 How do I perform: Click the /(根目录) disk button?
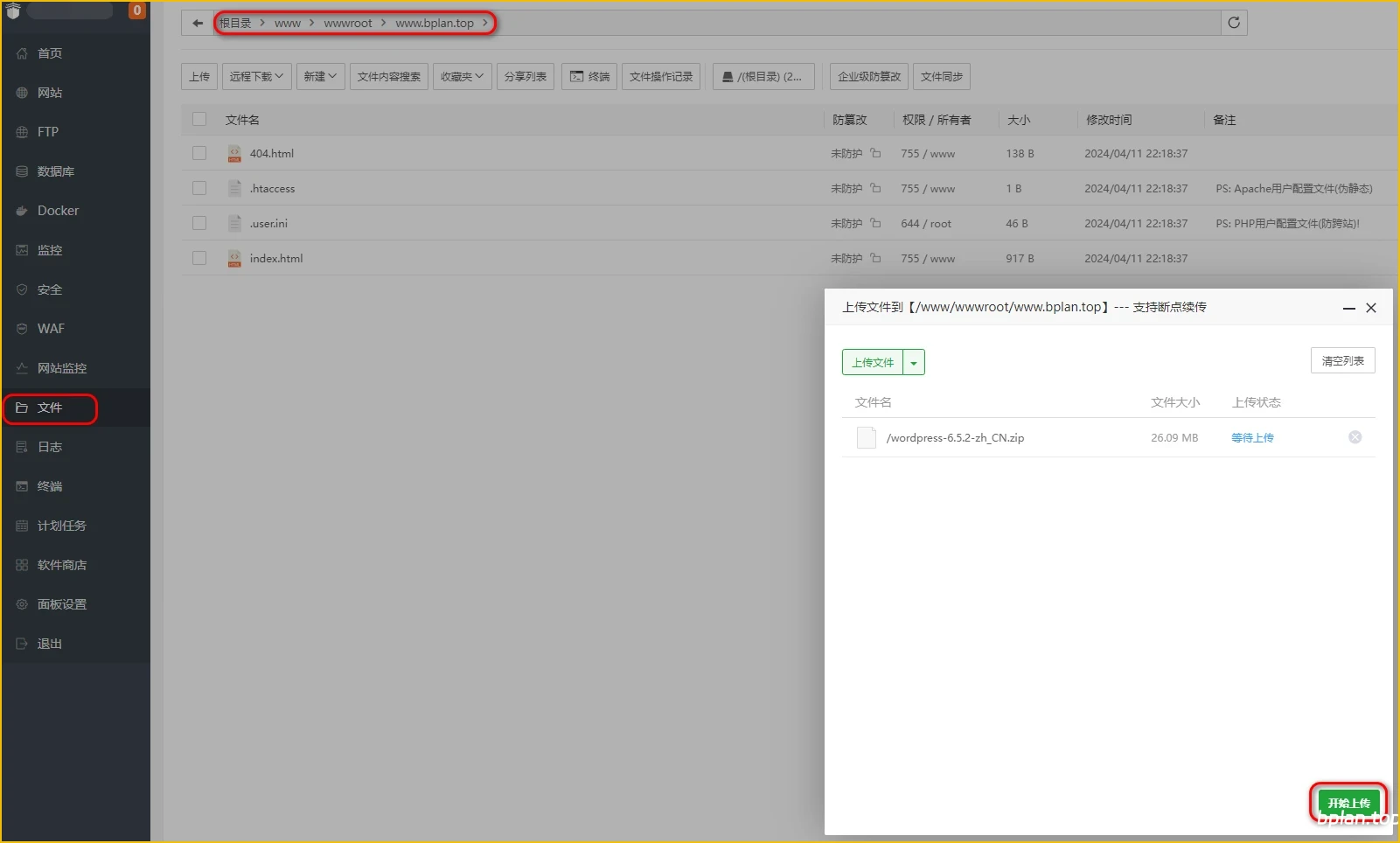(x=763, y=77)
